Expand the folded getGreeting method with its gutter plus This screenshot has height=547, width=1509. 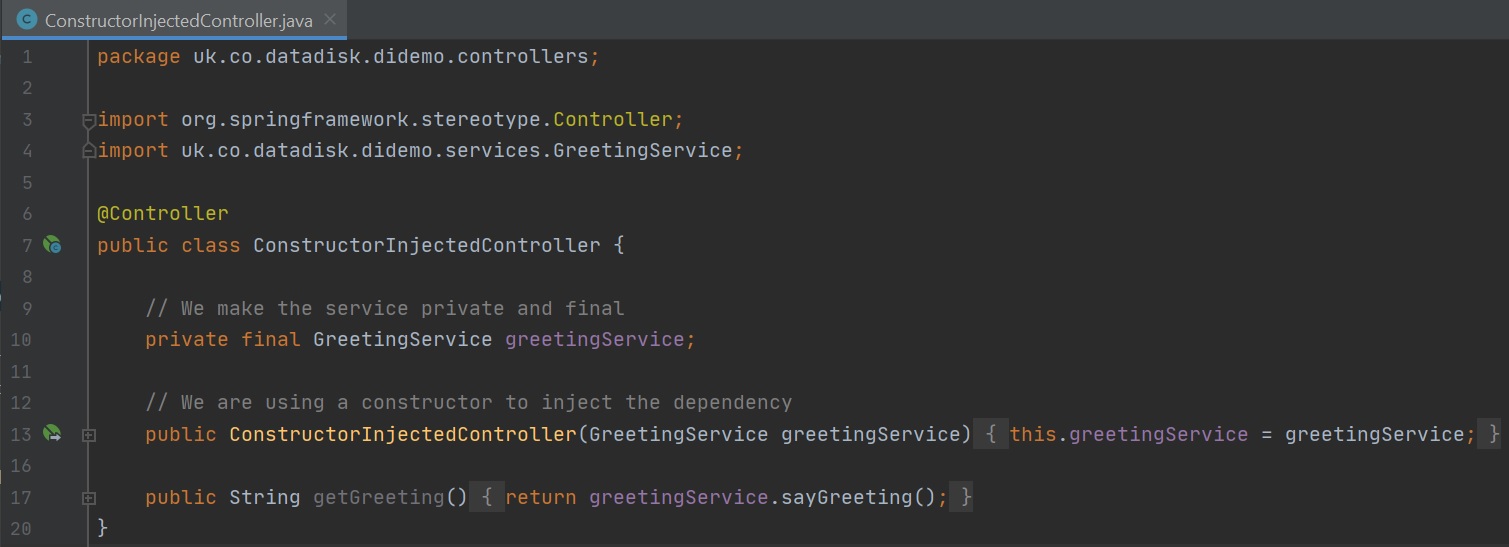point(89,498)
